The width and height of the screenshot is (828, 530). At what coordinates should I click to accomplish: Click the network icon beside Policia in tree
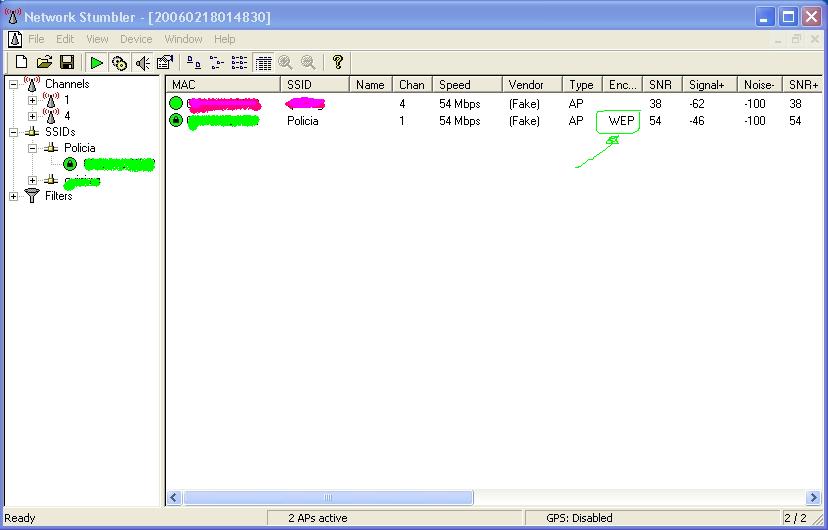click(x=51, y=148)
